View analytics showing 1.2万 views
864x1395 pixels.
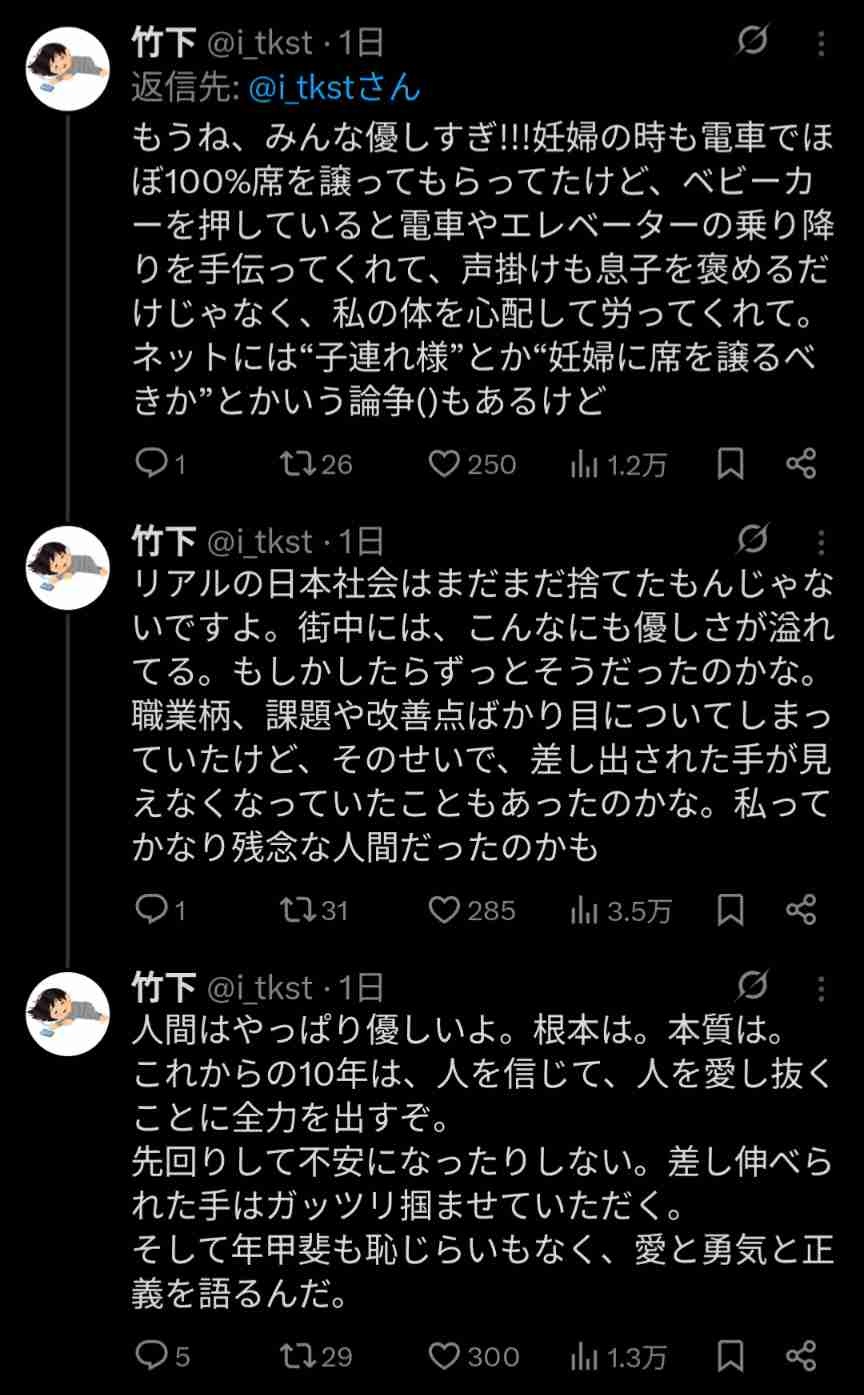583,464
